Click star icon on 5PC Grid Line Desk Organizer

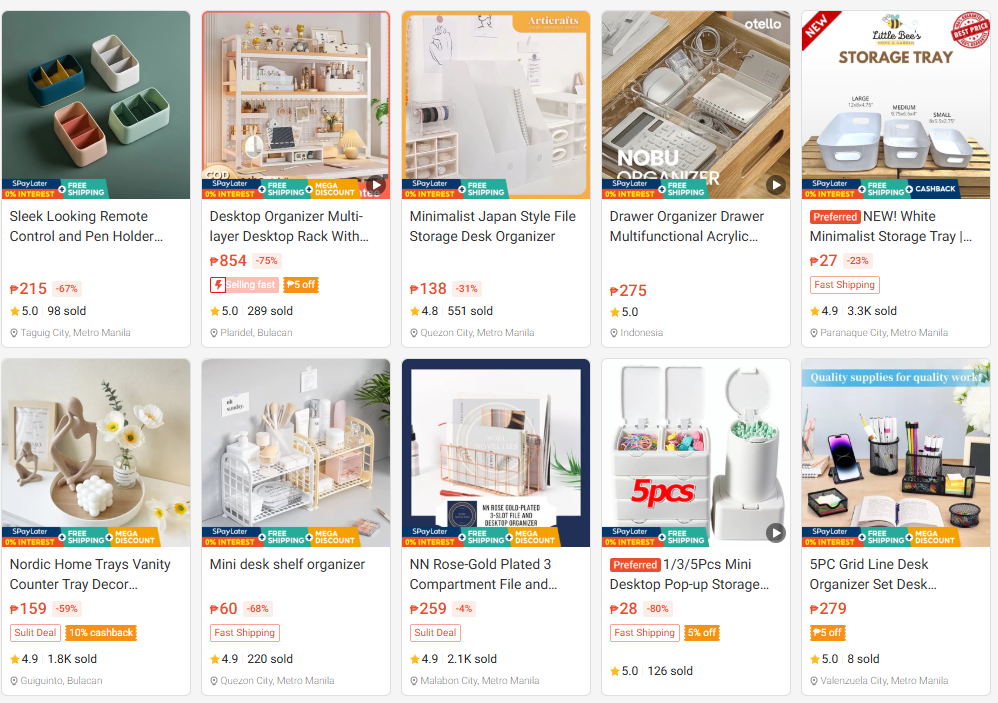pos(815,659)
